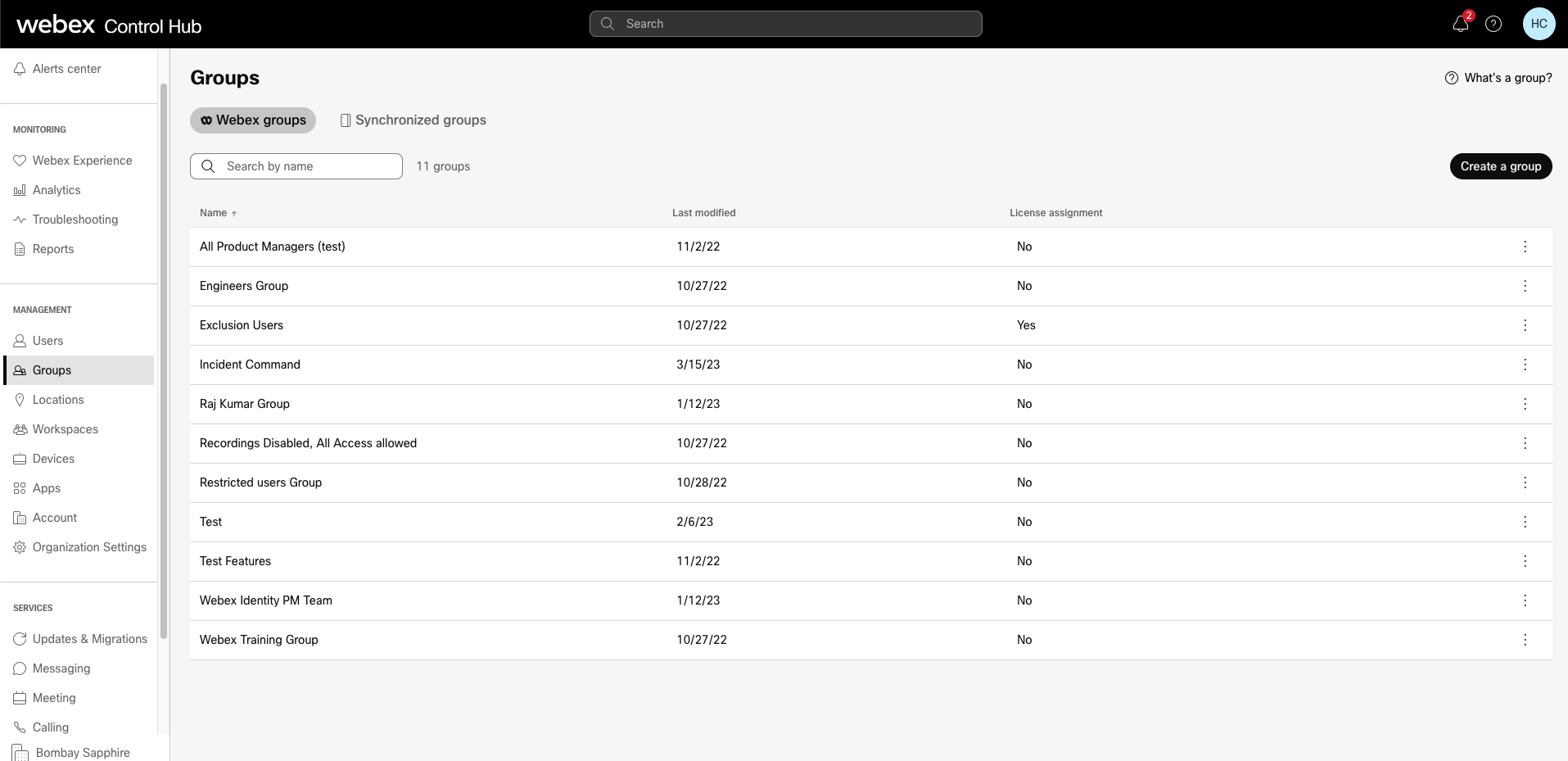1568x761 pixels.
Task: Click the 2/6/23 date in the Test row
Action: [x=695, y=522]
